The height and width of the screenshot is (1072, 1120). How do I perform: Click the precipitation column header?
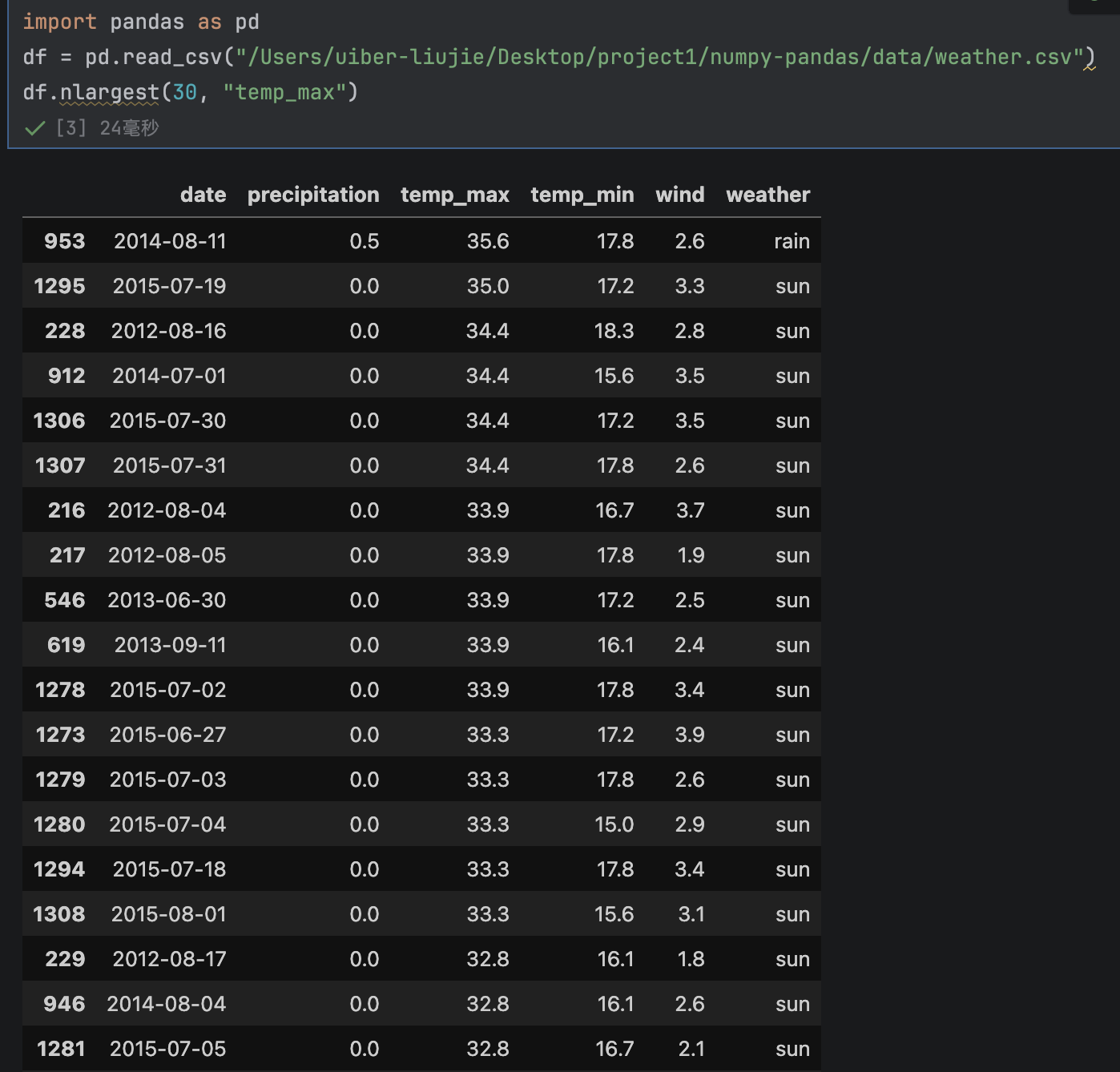pos(313,195)
